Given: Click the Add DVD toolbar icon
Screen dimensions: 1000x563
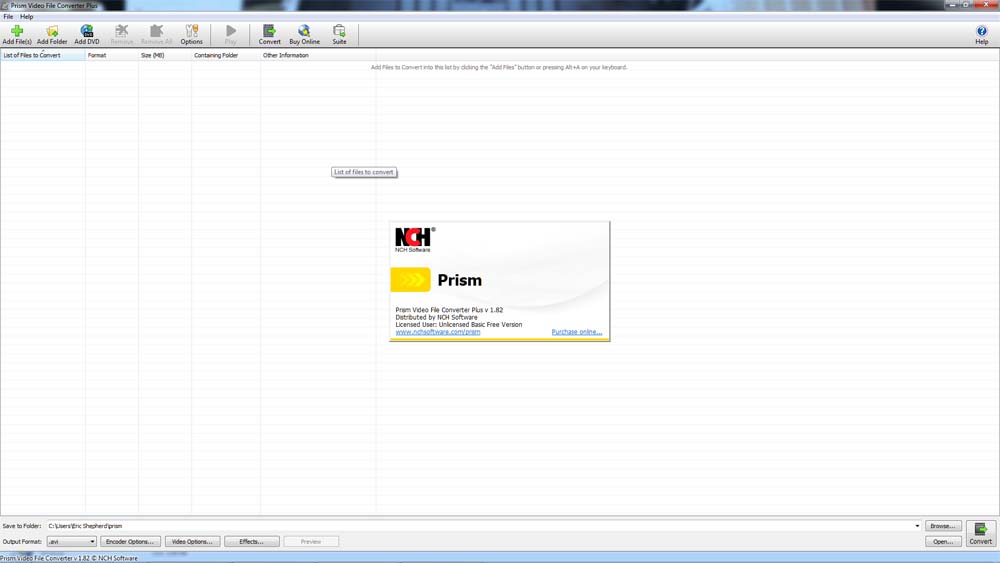Looking at the screenshot, I should (87, 34).
